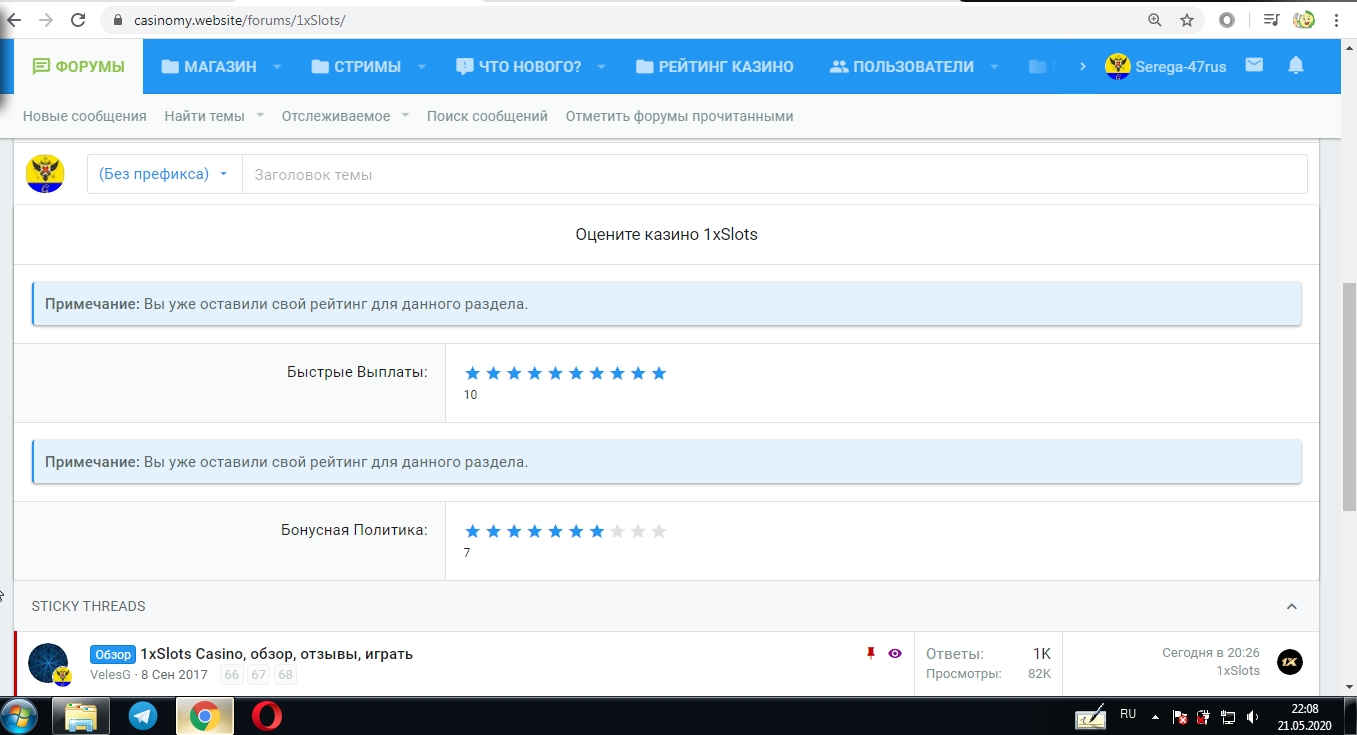
Task: Switch to the Стримы tab
Action: (x=356, y=67)
